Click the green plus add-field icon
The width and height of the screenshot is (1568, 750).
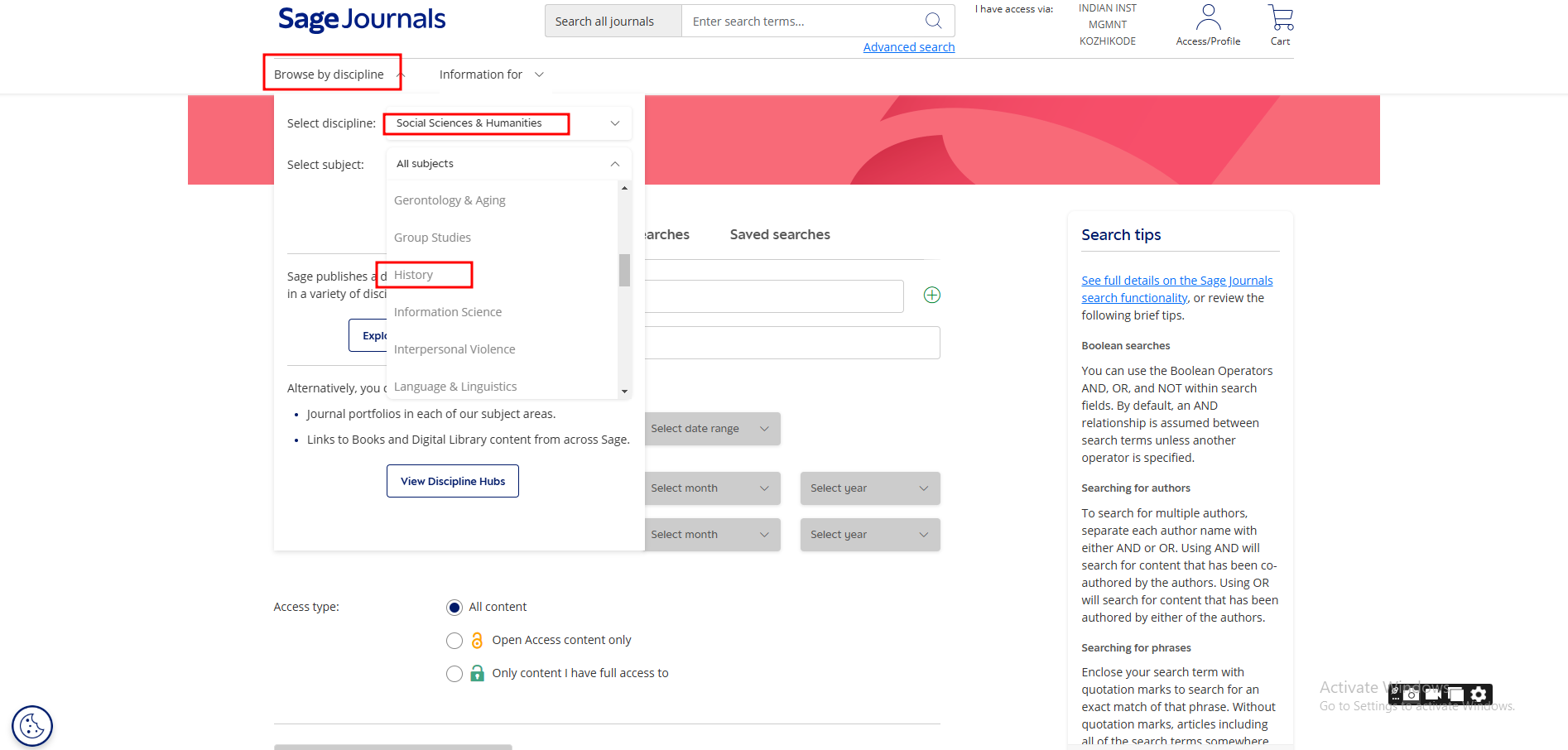(x=931, y=296)
